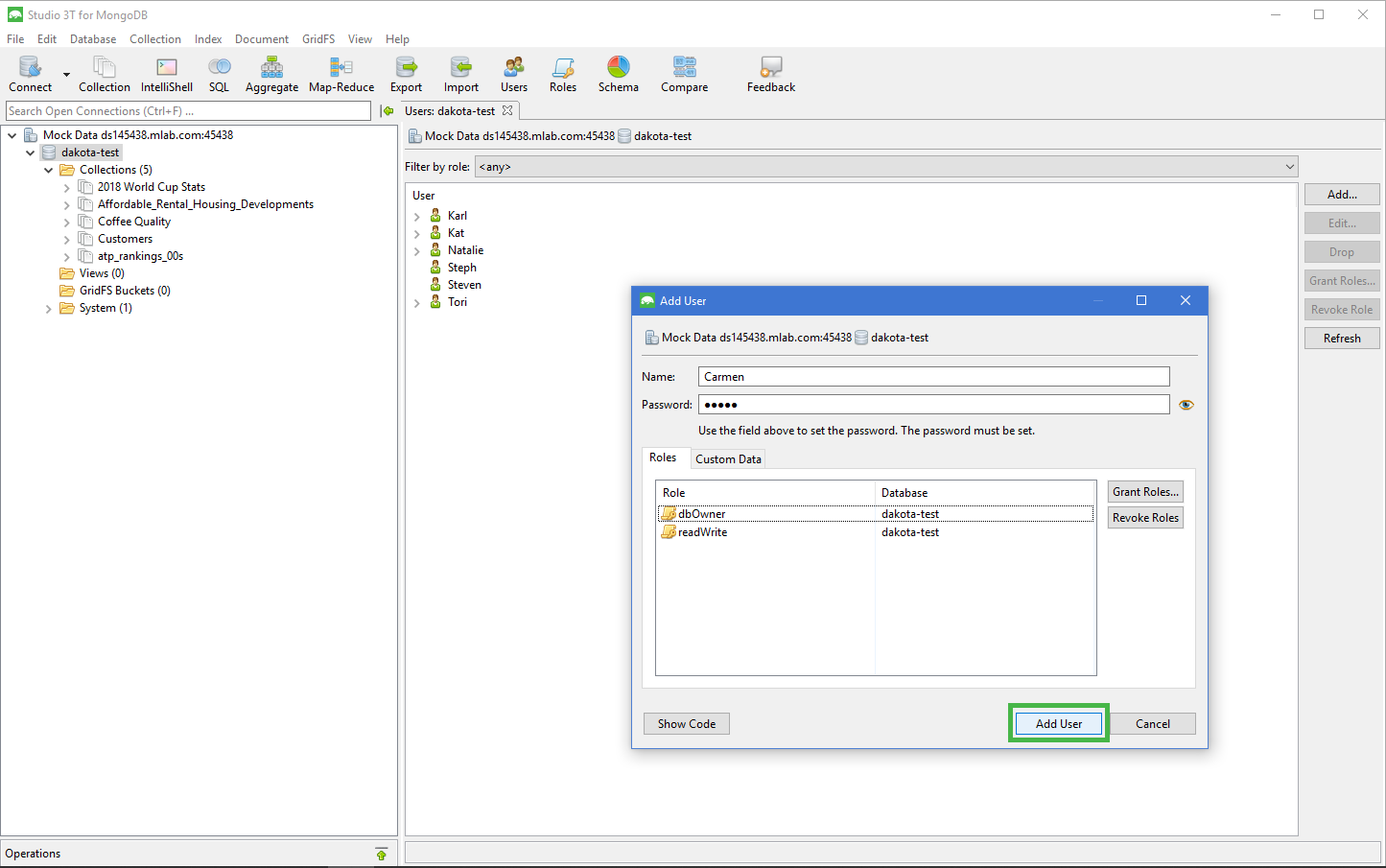Viewport: 1386px width, 868px height.
Task: Open the GridFS menu
Action: tap(318, 39)
